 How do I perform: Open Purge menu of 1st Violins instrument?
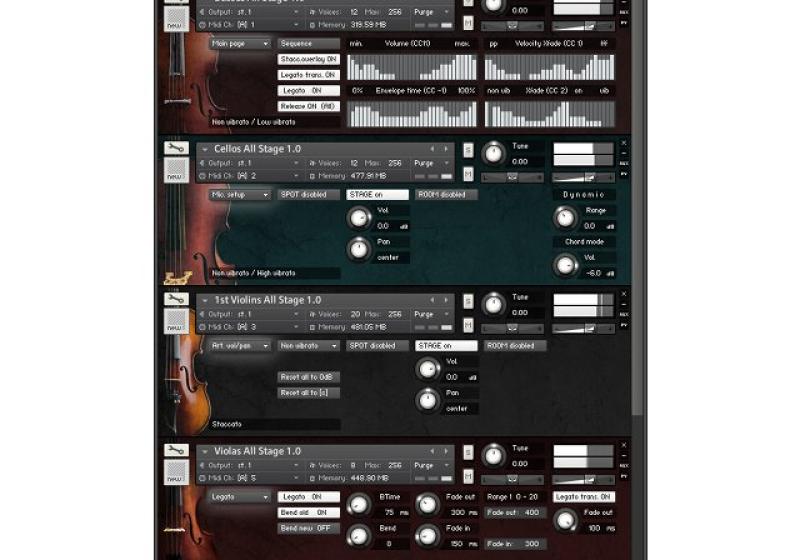pos(430,314)
